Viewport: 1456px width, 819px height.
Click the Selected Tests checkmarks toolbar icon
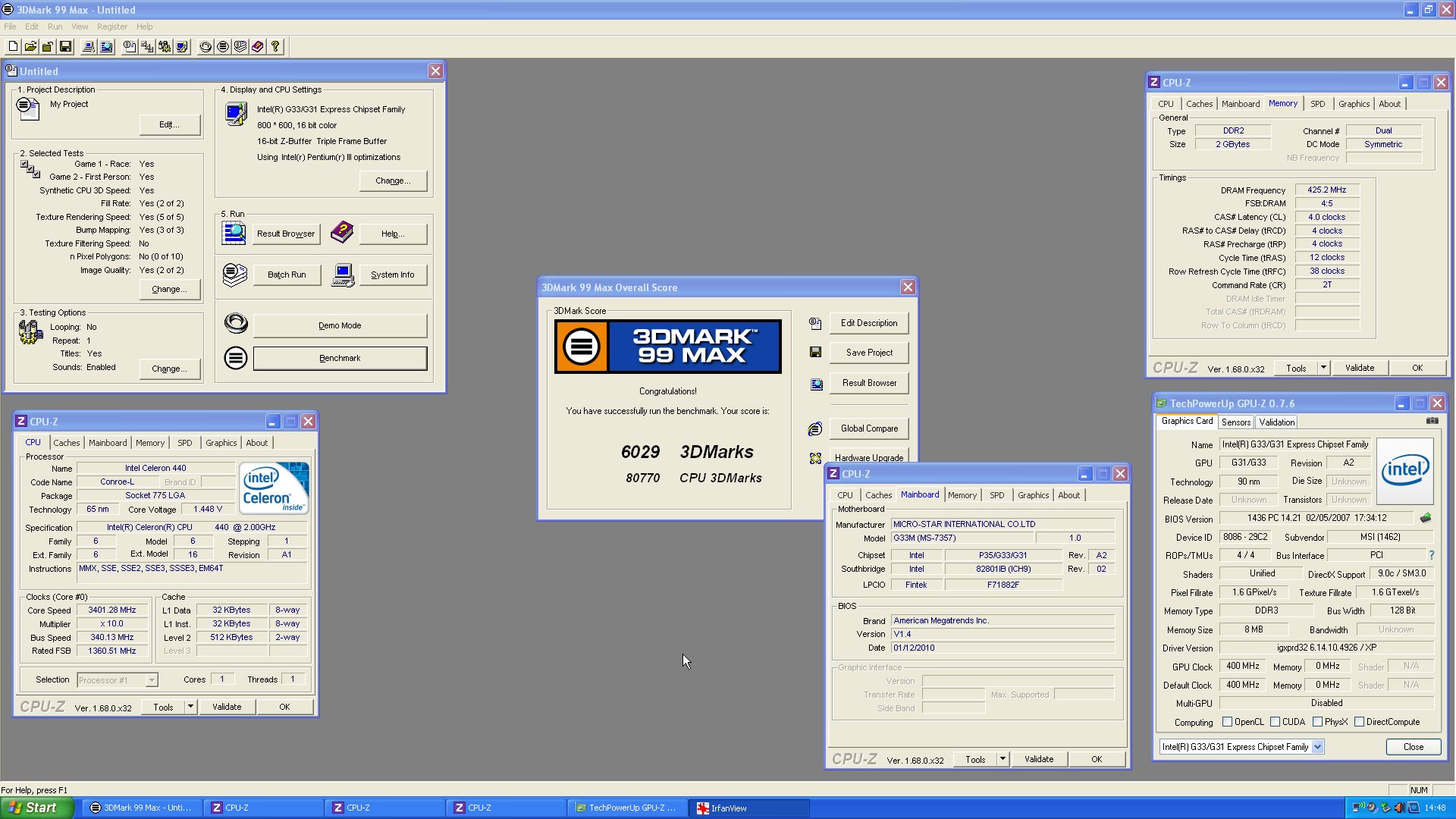[147, 47]
